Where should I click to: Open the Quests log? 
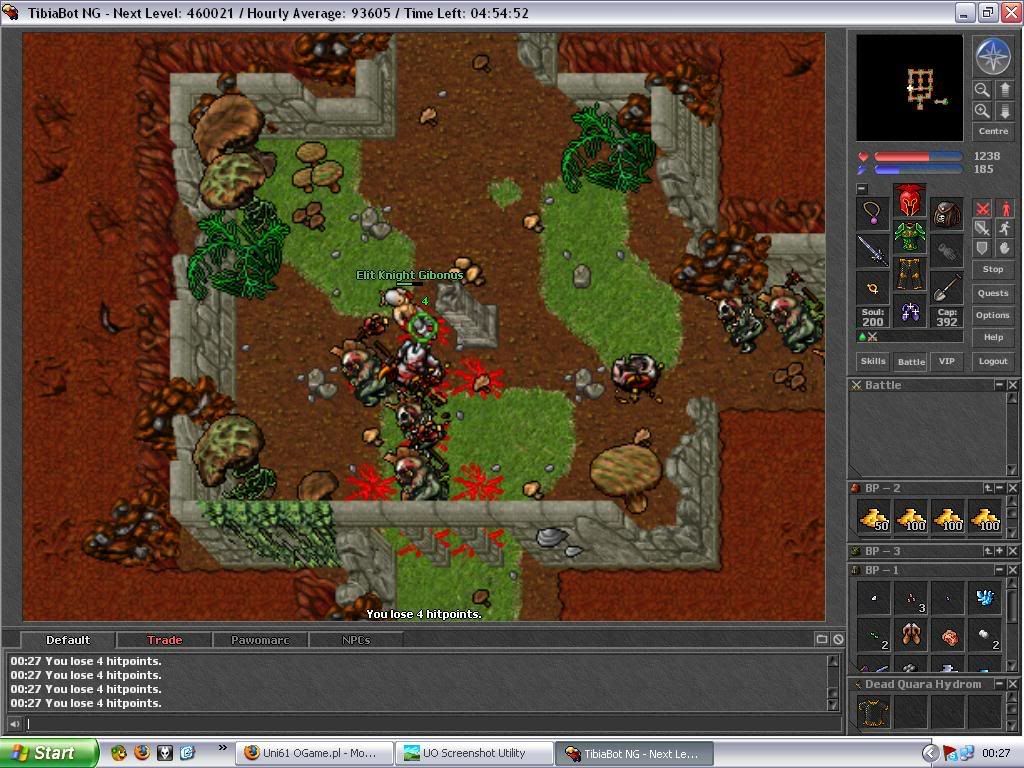pos(993,293)
